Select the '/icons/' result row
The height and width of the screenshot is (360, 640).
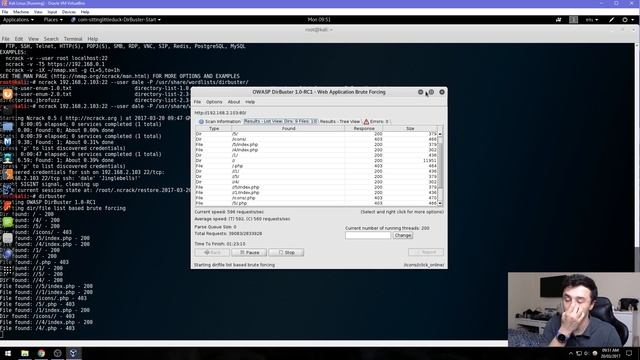316,139
